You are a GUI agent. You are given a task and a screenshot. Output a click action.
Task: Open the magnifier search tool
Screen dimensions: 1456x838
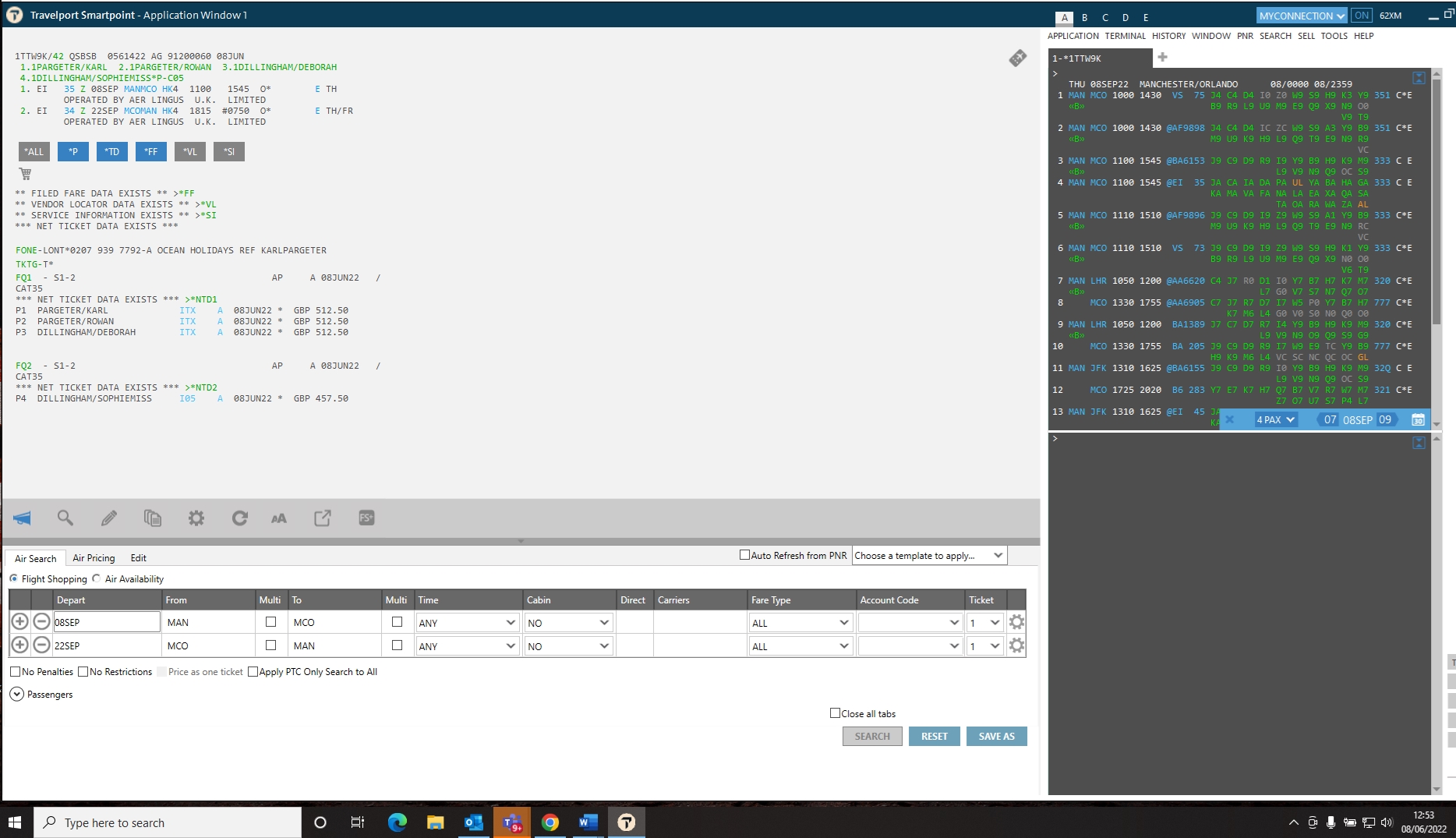point(65,518)
